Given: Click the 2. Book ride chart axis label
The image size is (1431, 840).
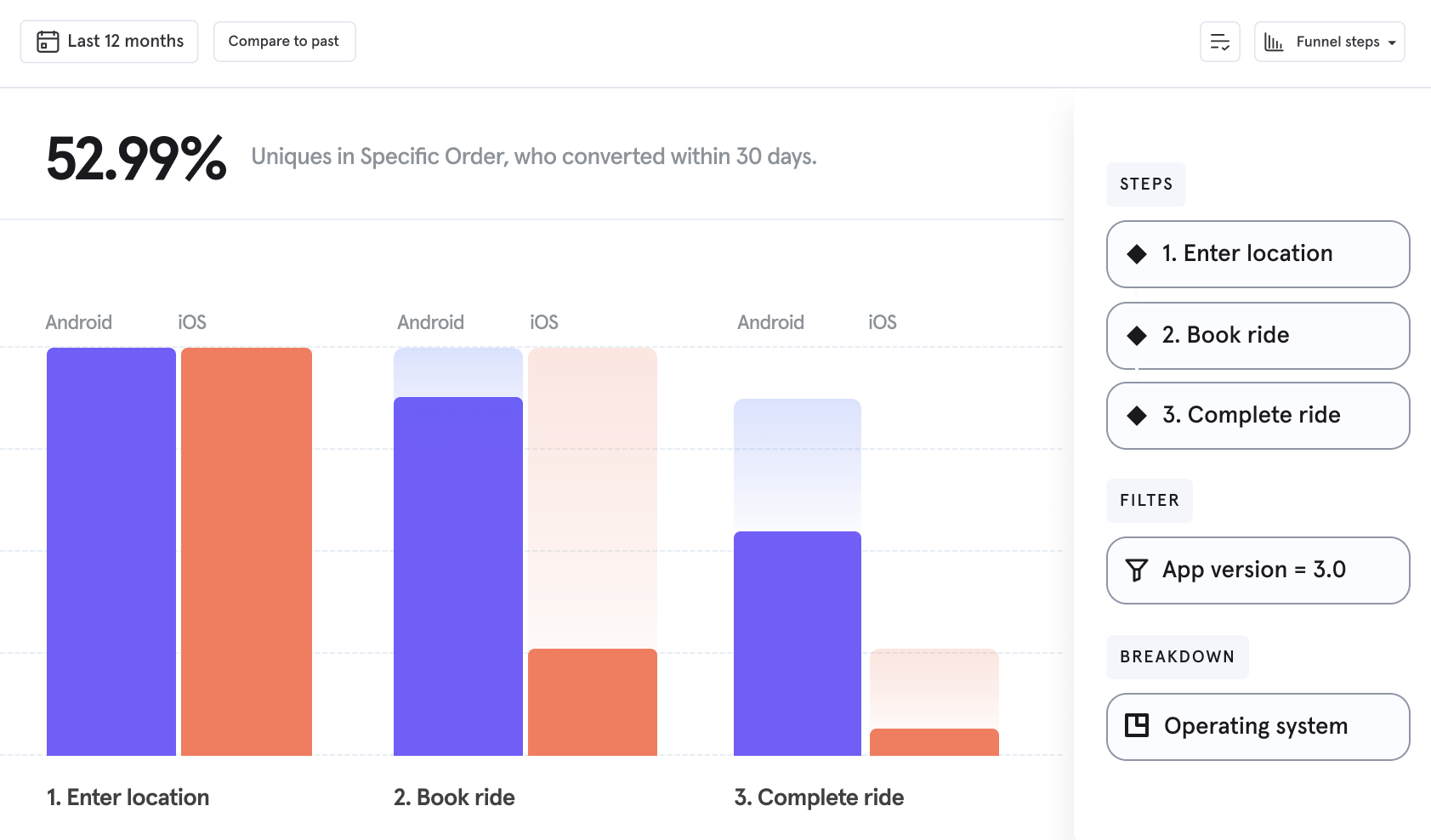Looking at the screenshot, I should 454,797.
